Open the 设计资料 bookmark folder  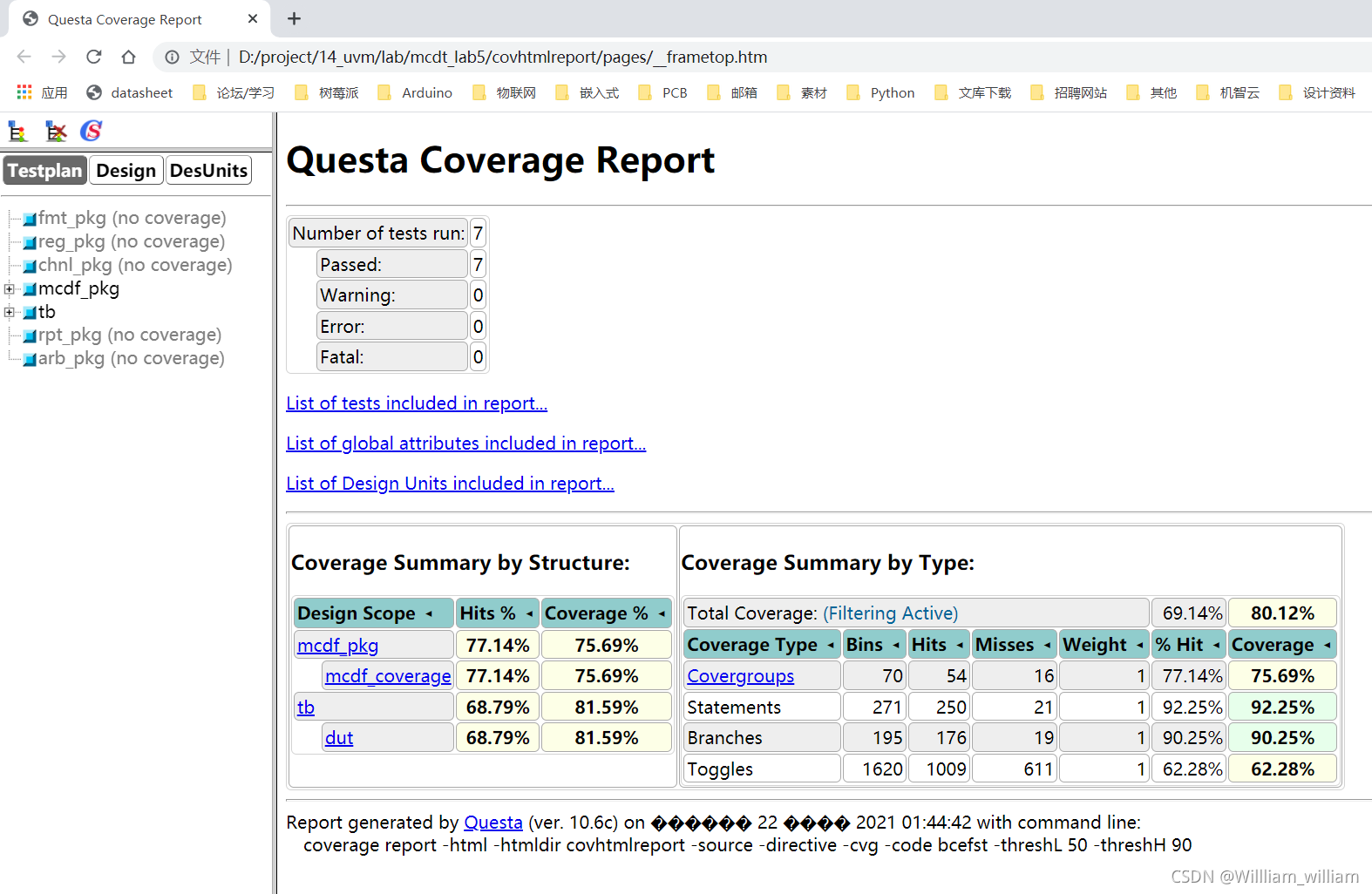click(1317, 92)
